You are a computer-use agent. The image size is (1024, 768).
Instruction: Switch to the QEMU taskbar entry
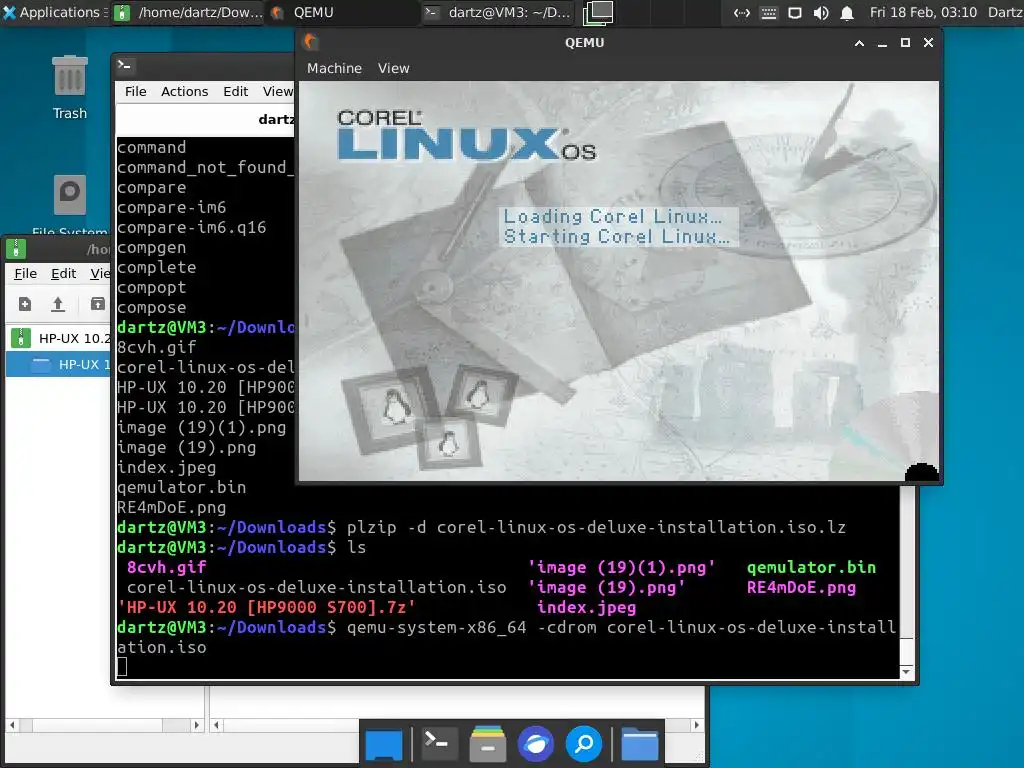click(342, 12)
